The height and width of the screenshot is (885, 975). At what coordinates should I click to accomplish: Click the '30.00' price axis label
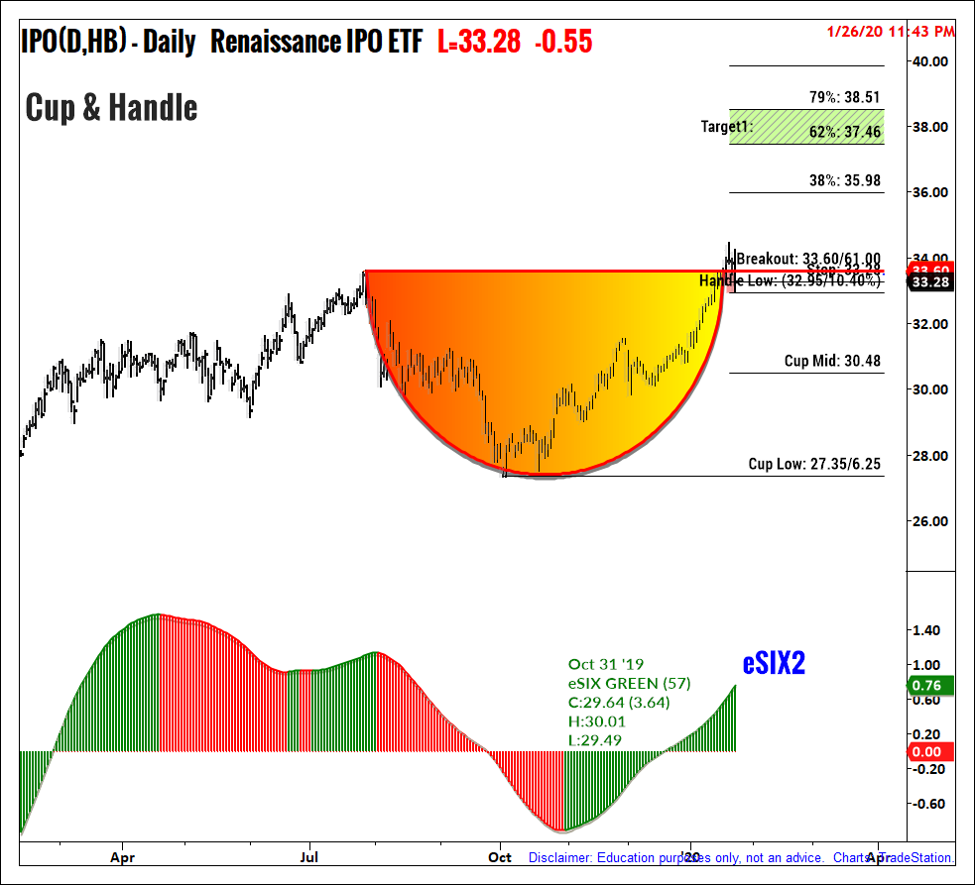coord(930,389)
